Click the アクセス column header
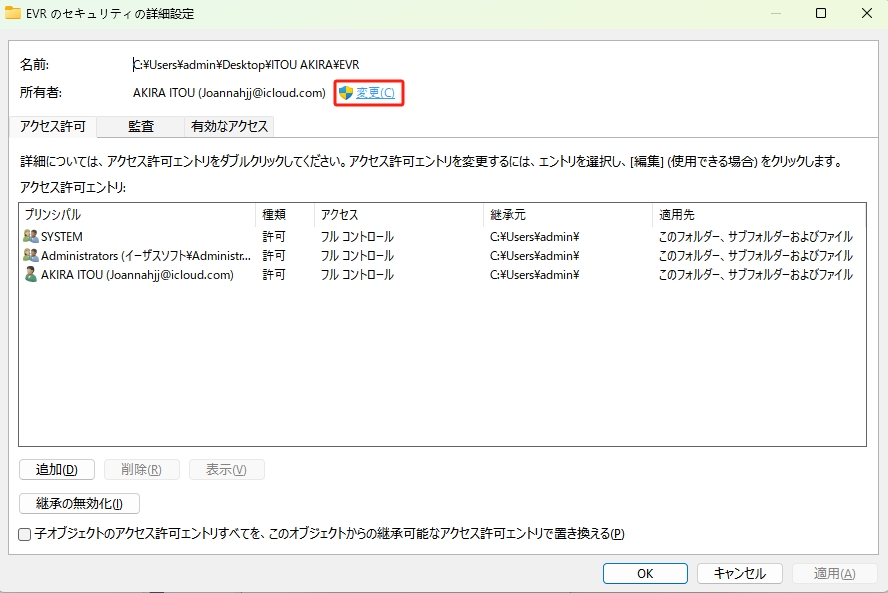This screenshot has width=888, height=593. pos(398,215)
